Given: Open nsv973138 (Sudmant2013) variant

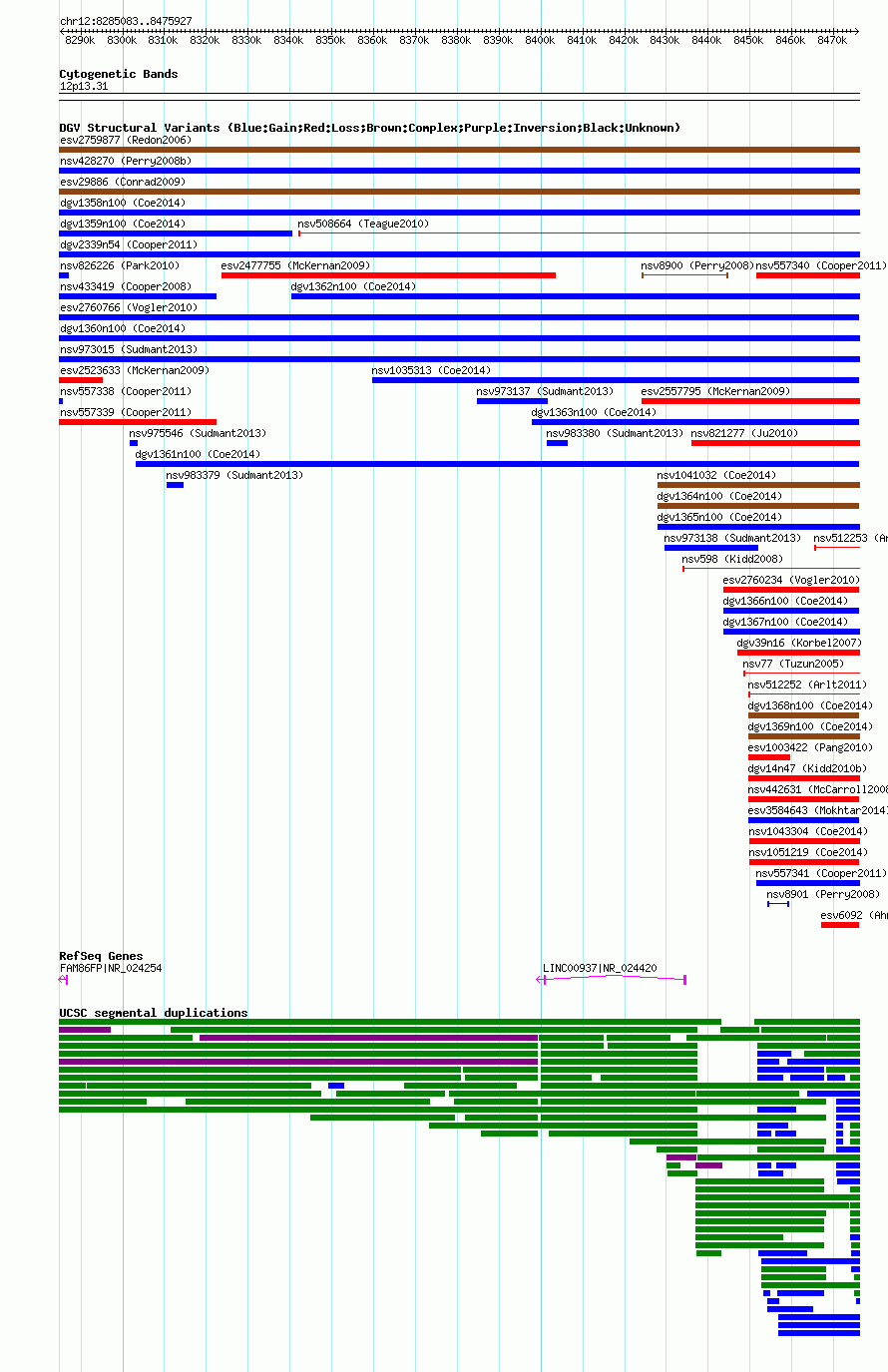Looking at the screenshot, I should (x=732, y=539).
